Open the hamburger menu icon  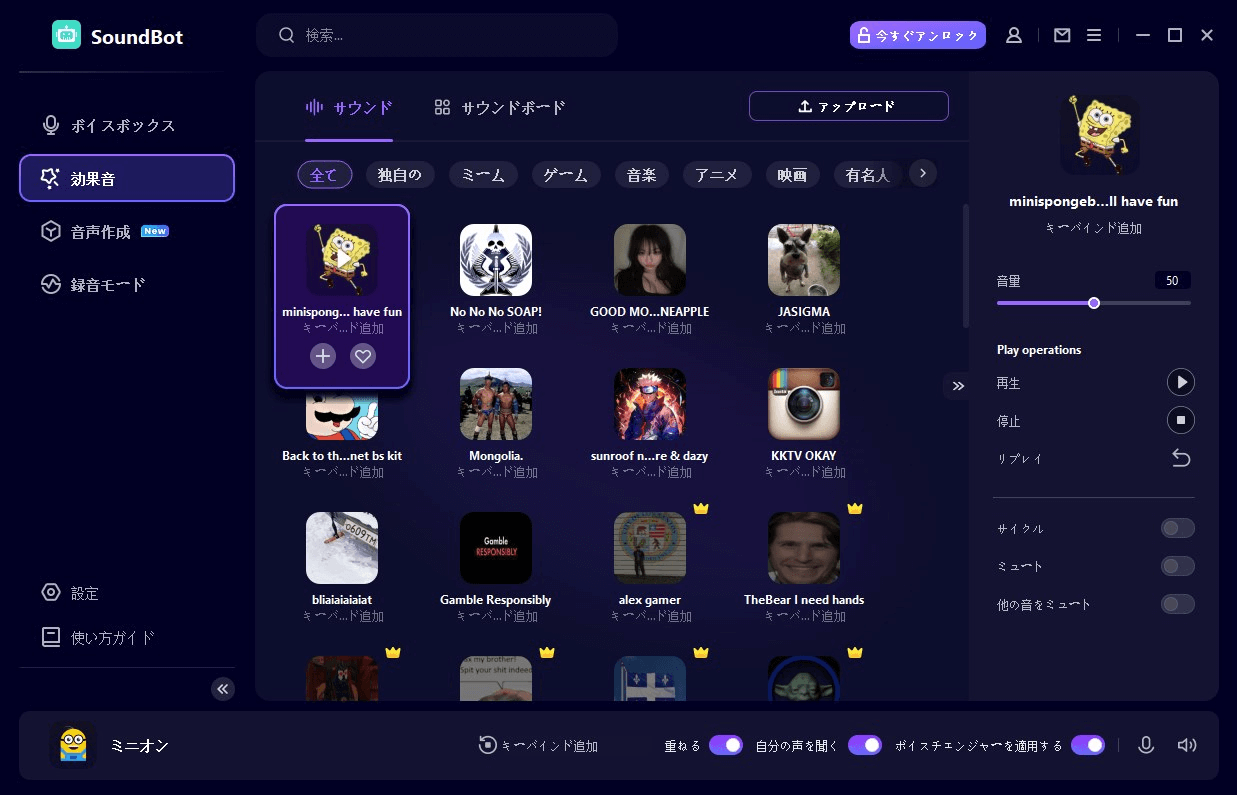1094,35
